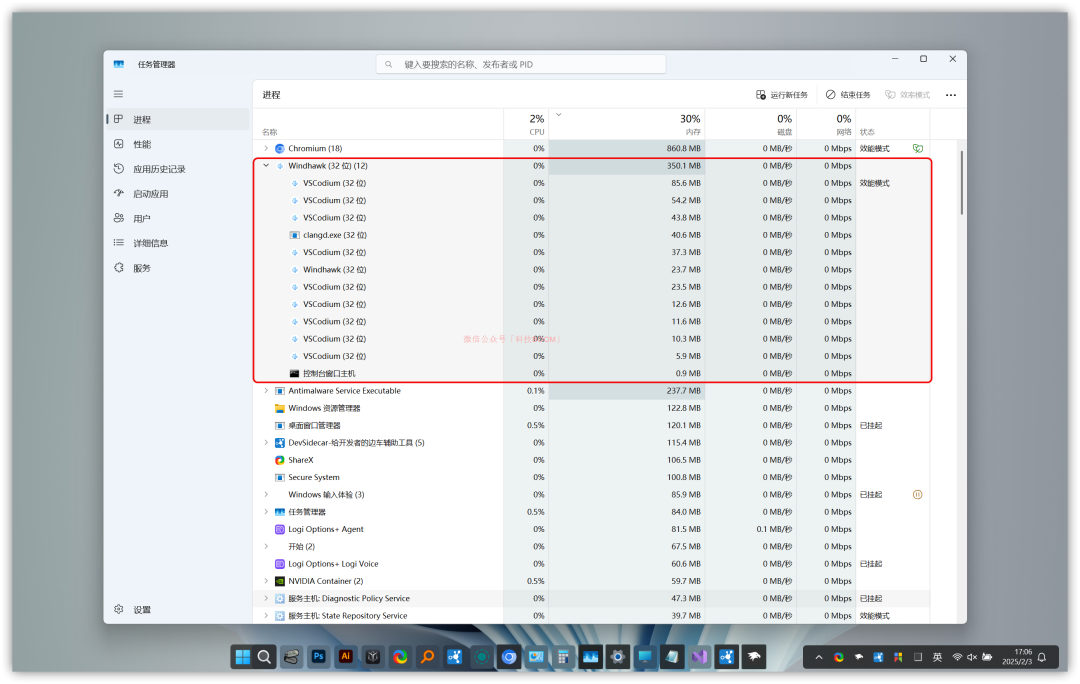
Task: Sort by the CPU column header
Action: pos(526,125)
